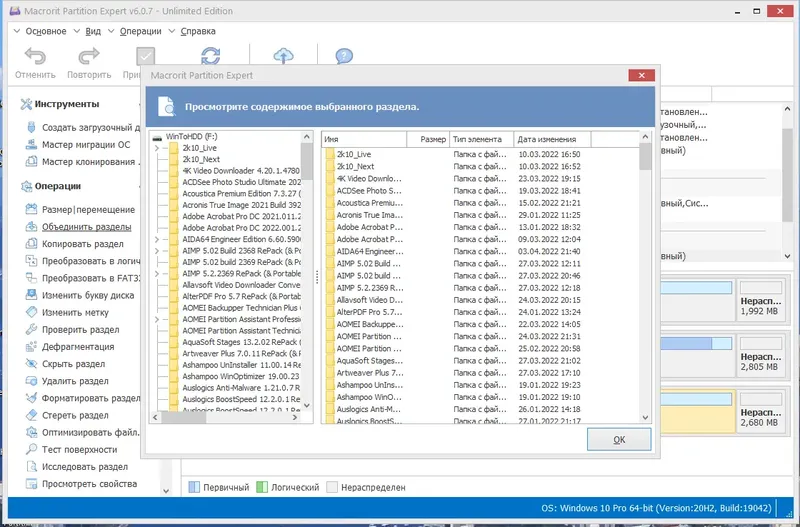Click the help speech-bubble toolbar icon
The image size is (800, 527).
pyautogui.click(x=344, y=56)
